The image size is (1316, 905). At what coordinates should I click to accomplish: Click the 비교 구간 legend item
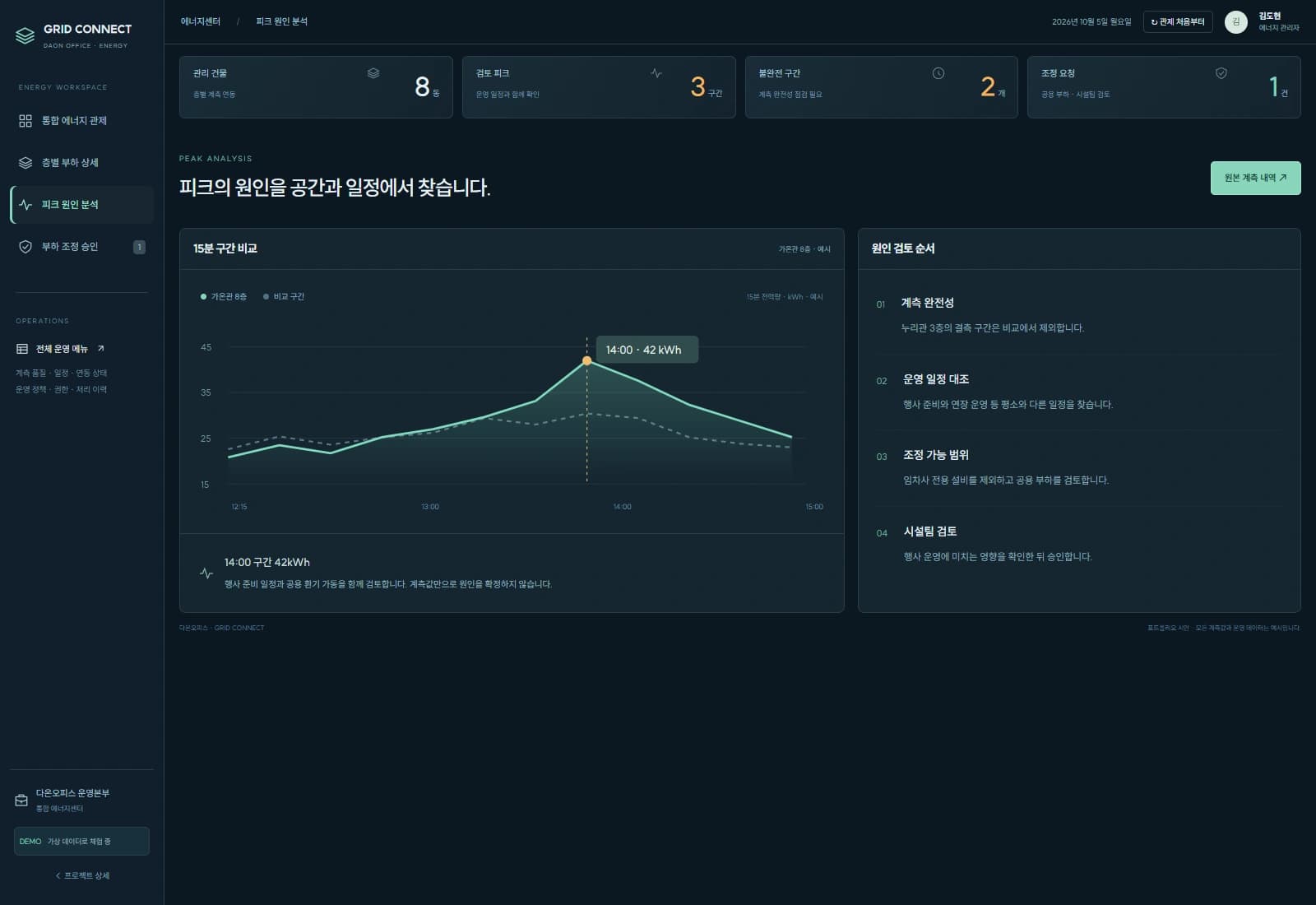coord(284,296)
